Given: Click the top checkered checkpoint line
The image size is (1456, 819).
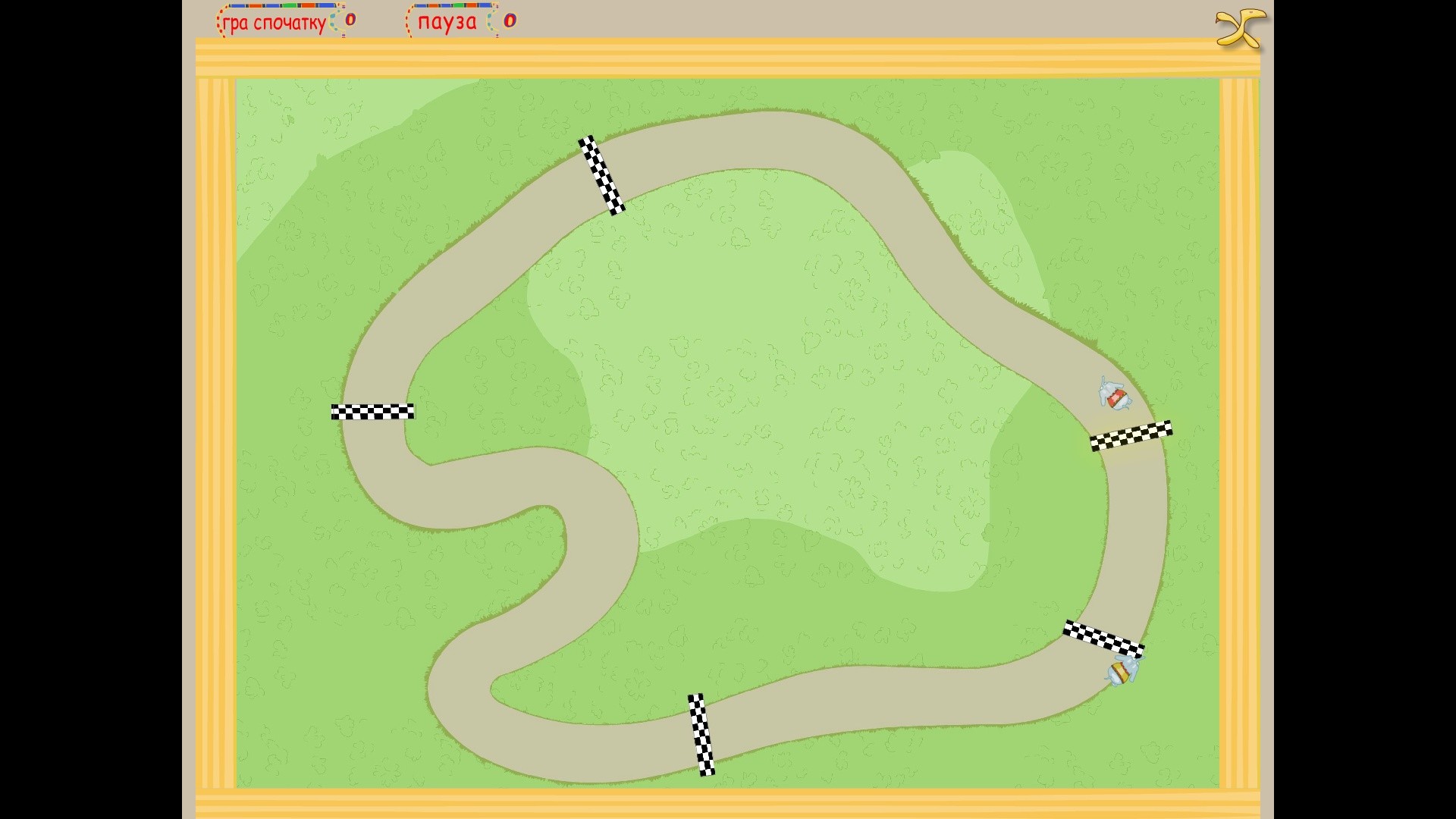Looking at the screenshot, I should [601, 175].
